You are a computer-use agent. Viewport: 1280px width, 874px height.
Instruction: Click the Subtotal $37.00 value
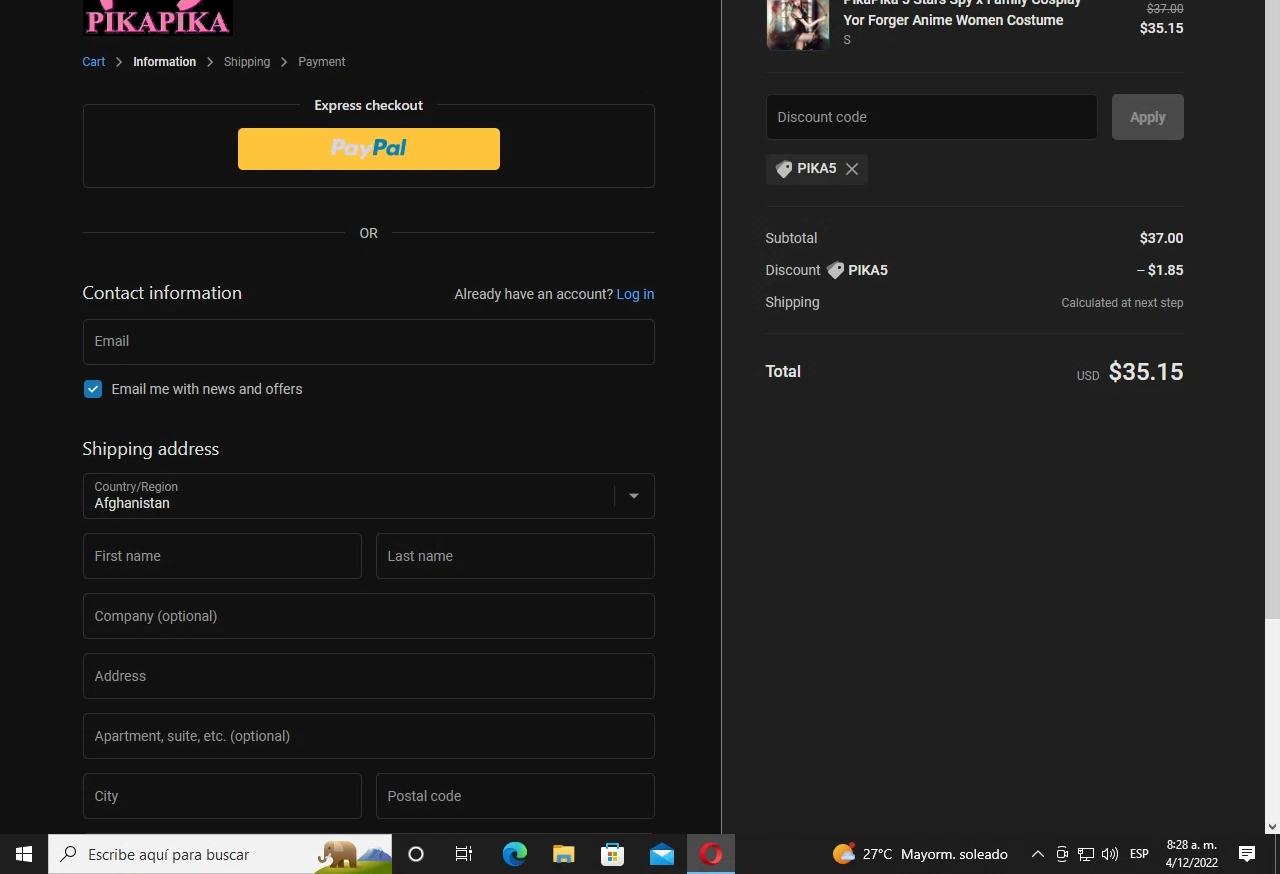click(x=1161, y=238)
